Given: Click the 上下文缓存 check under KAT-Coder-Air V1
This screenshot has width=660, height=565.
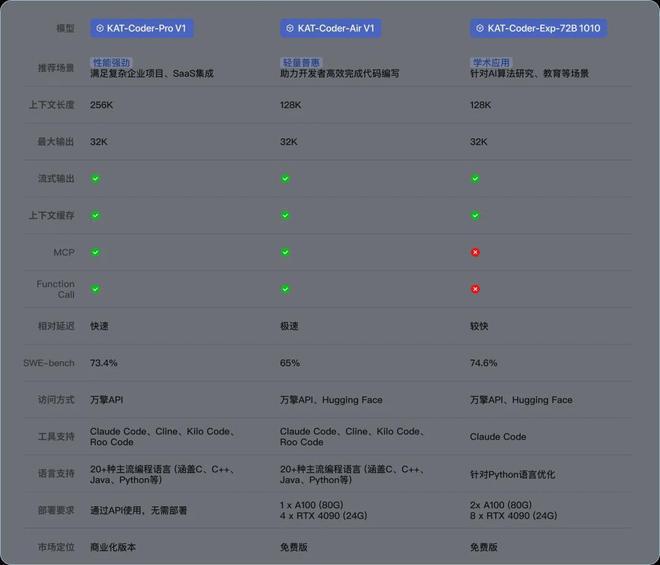Looking at the screenshot, I should coord(285,216).
